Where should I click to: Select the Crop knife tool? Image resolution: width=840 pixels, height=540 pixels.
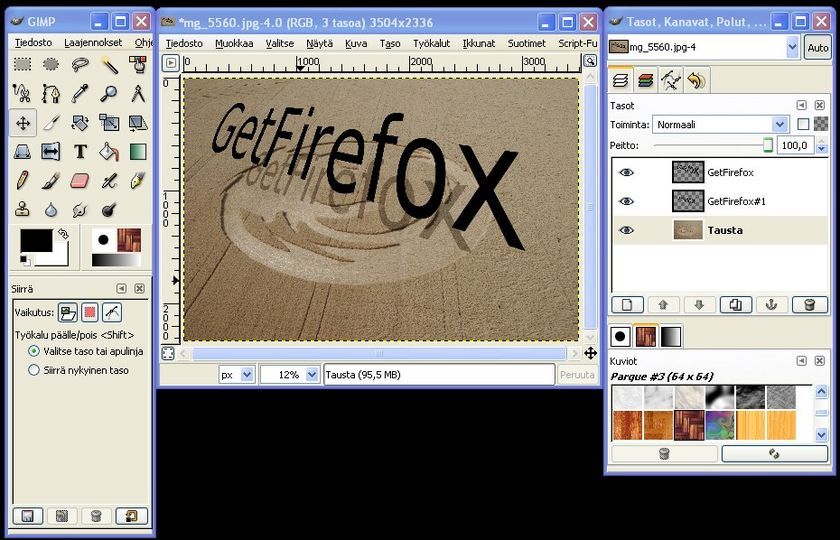51,123
